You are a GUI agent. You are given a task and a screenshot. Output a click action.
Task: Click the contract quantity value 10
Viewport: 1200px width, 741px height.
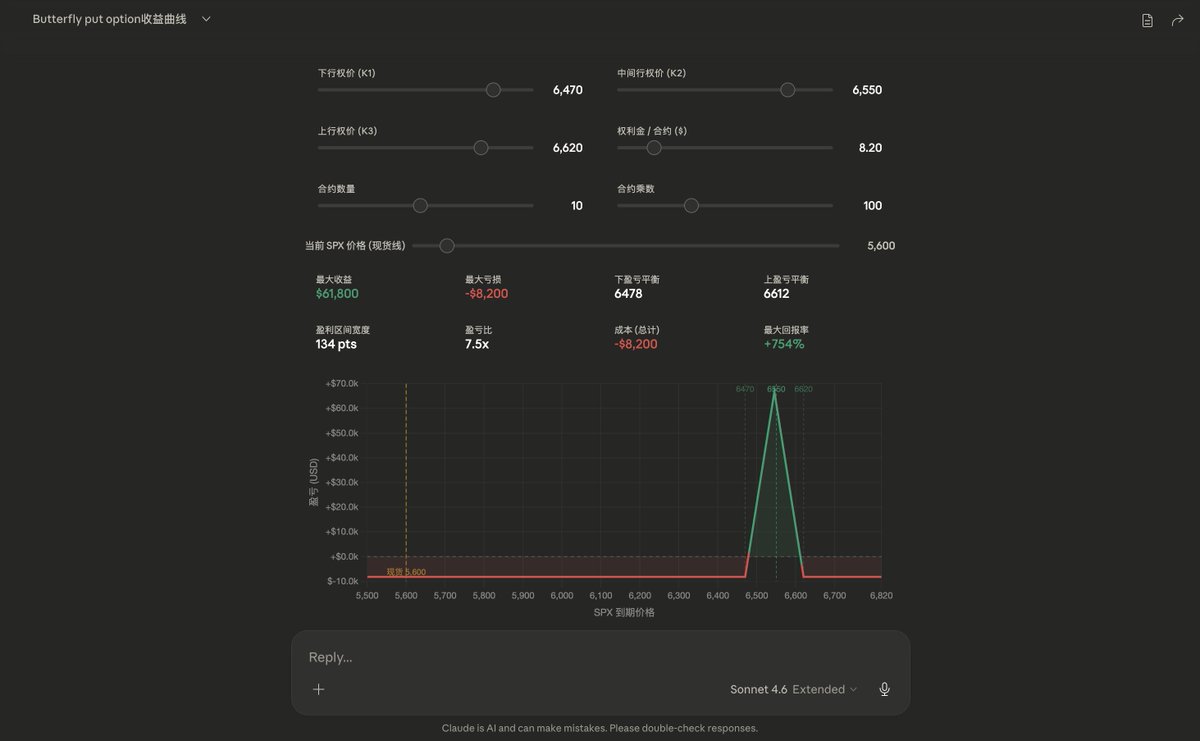tap(577, 206)
